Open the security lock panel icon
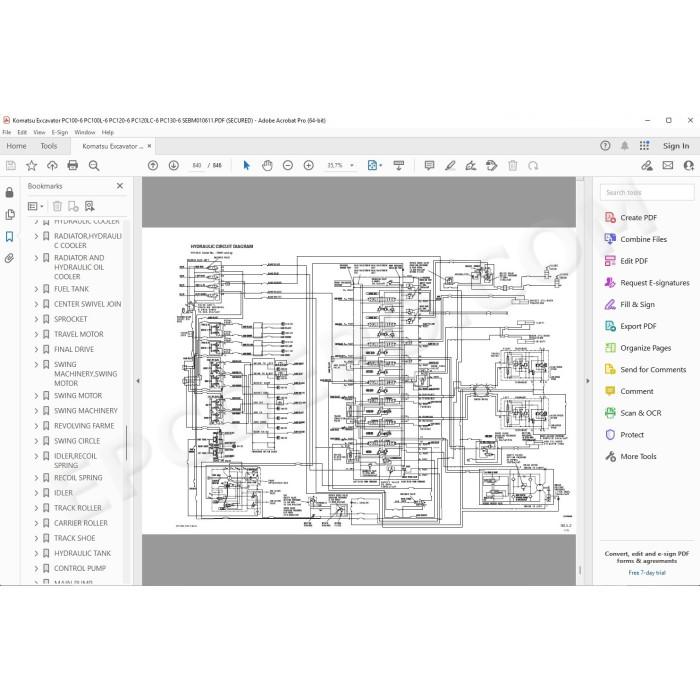Viewport: 700px width, 700px height. pos(9,192)
